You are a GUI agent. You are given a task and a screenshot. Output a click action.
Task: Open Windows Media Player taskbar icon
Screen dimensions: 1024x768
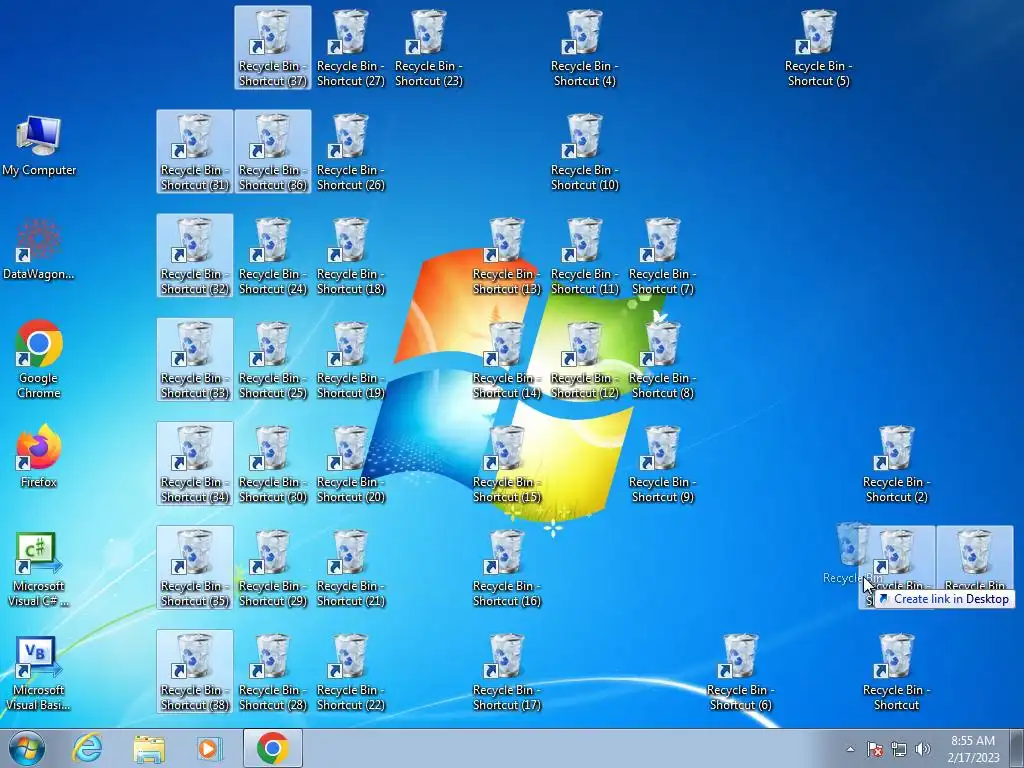[210, 748]
